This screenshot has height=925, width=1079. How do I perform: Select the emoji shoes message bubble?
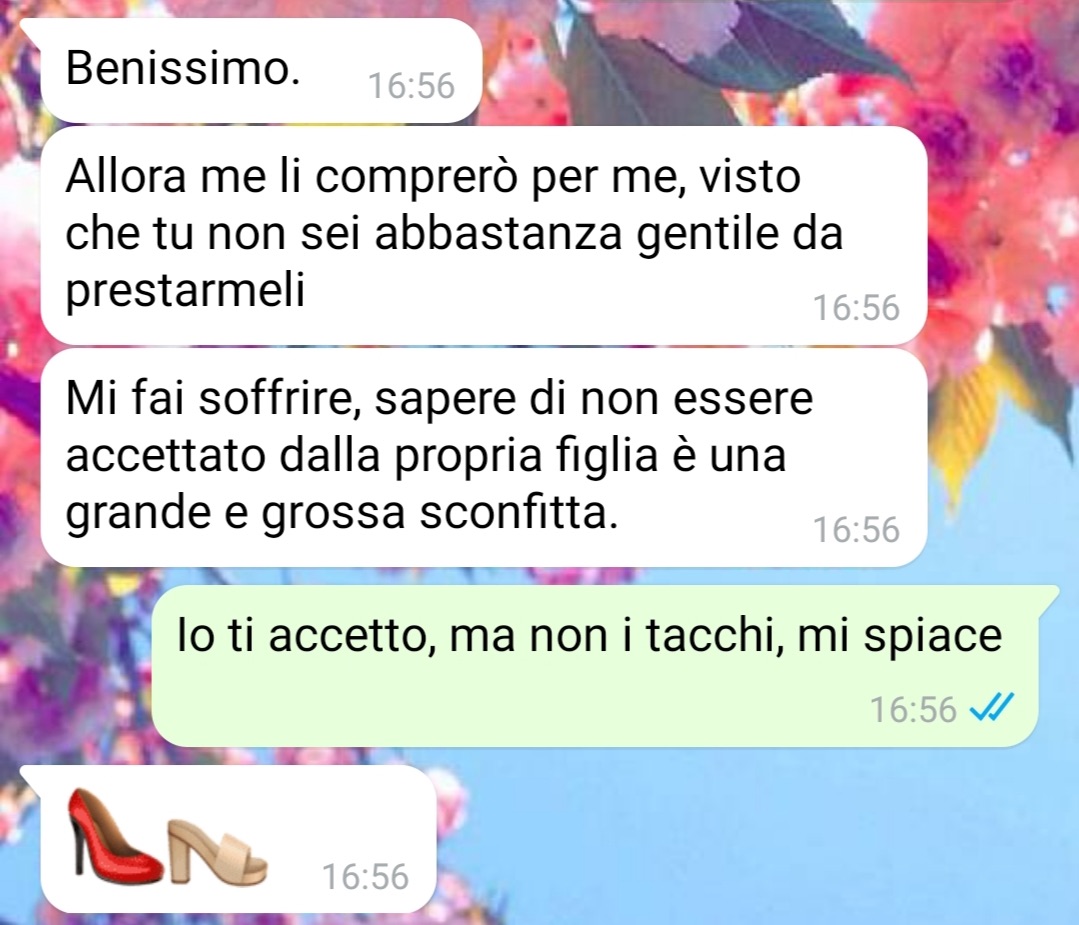pyautogui.click(x=238, y=839)
